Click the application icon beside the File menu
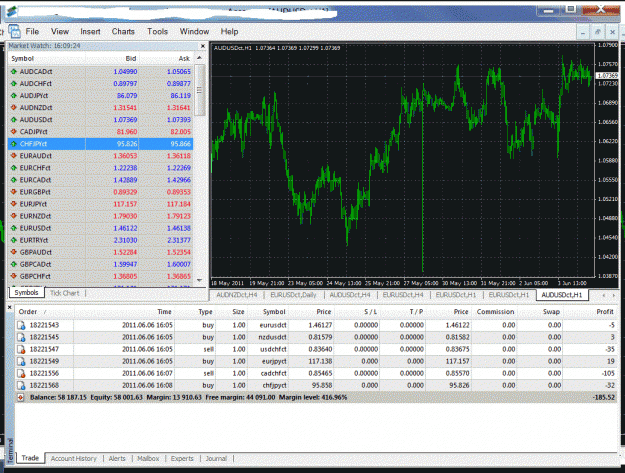The image size is (625, 473). [14, 31]
